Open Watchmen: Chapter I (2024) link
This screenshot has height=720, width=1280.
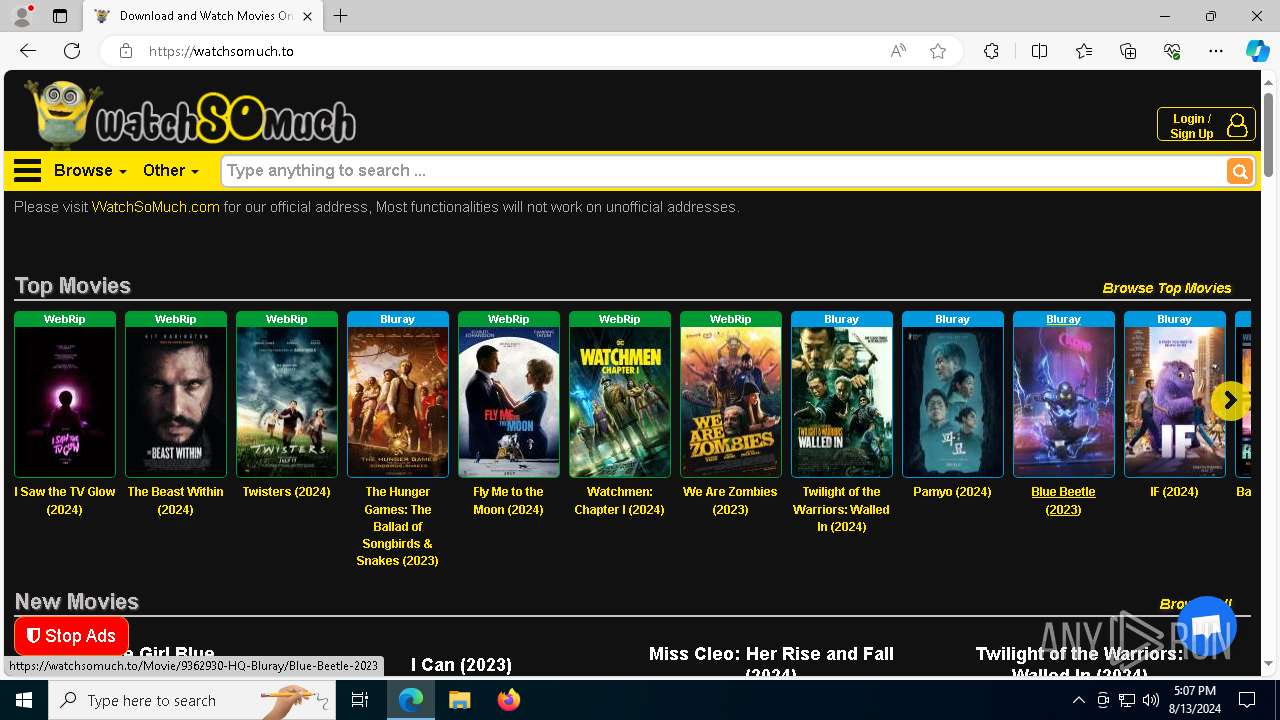click(x=619, y=500)
